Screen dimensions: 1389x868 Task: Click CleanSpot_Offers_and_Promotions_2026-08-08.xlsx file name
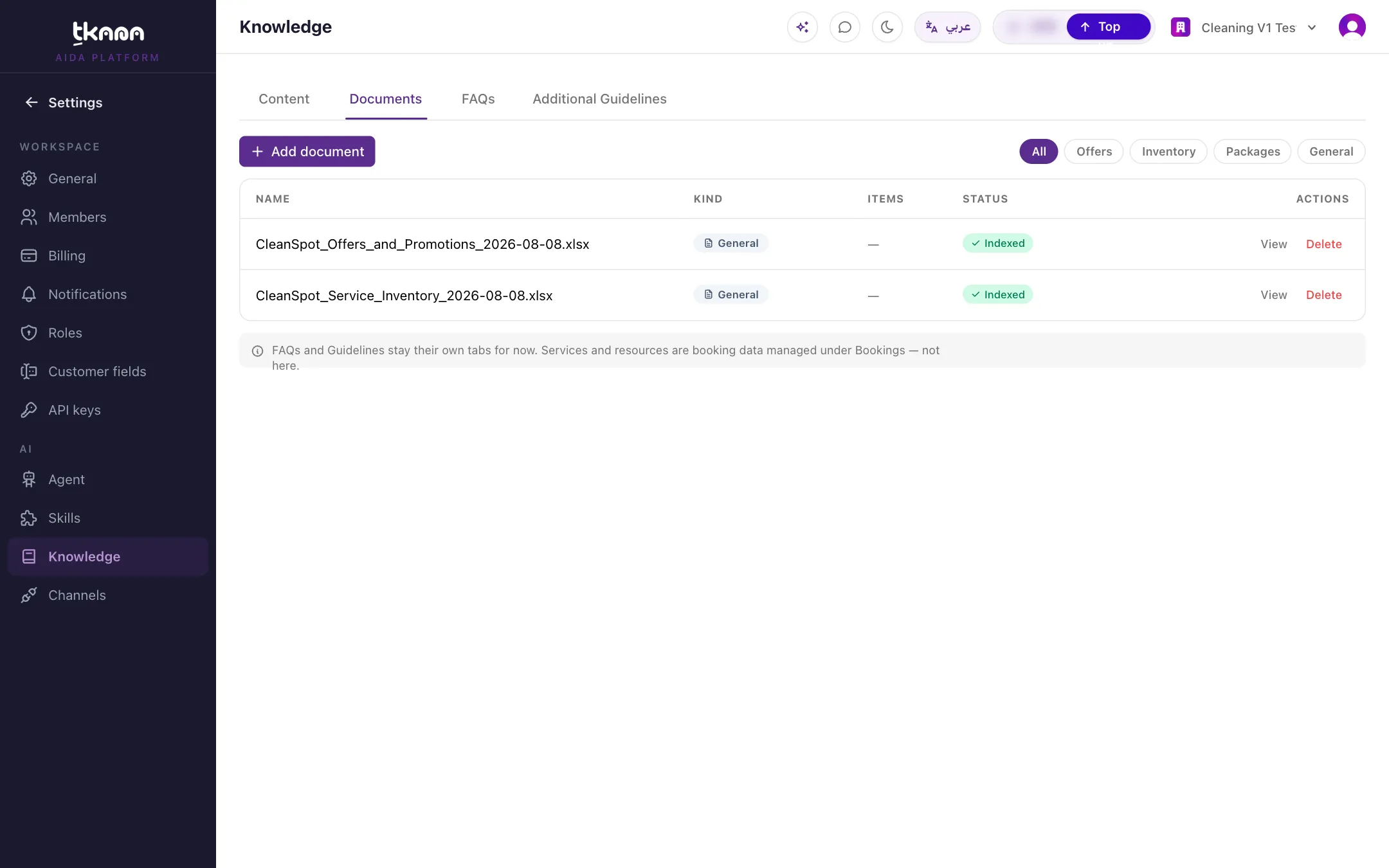(x=422, y=244)
